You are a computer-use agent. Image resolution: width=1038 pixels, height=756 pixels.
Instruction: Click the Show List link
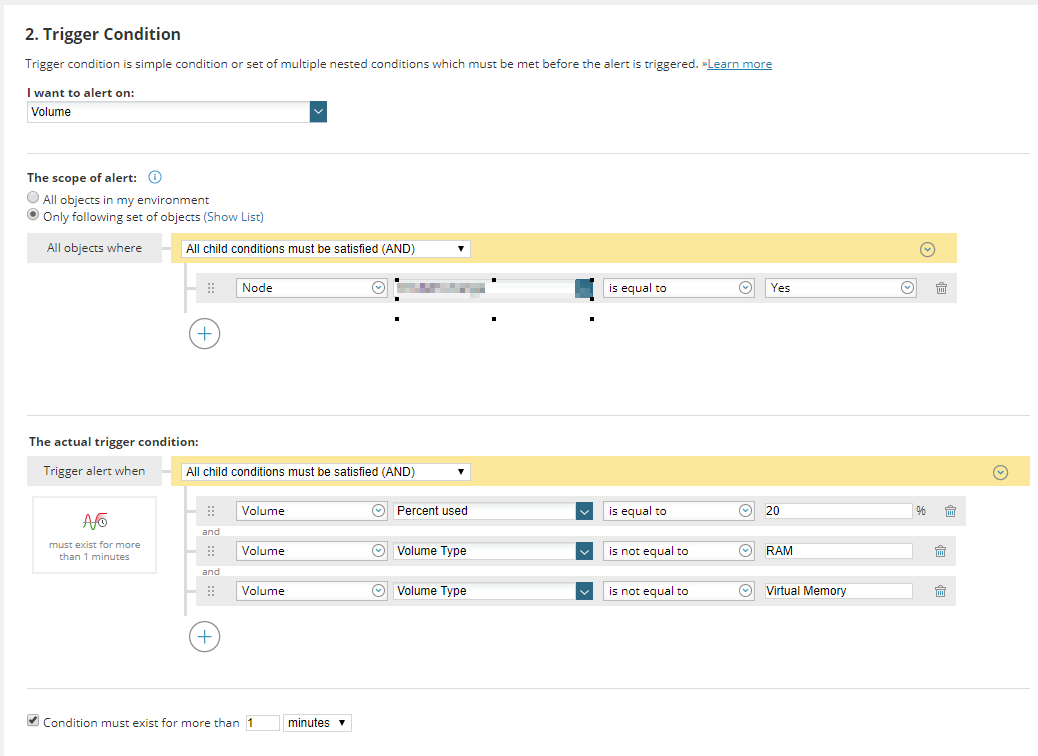pos(234,217)
